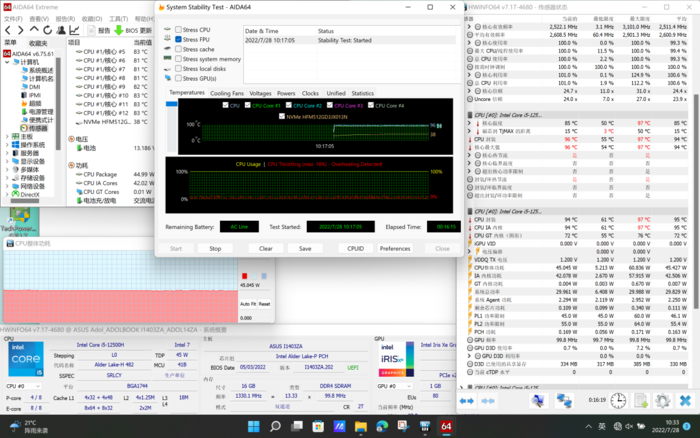Click the 报告 report button in AIDA64 toolbar

point(99,30)
